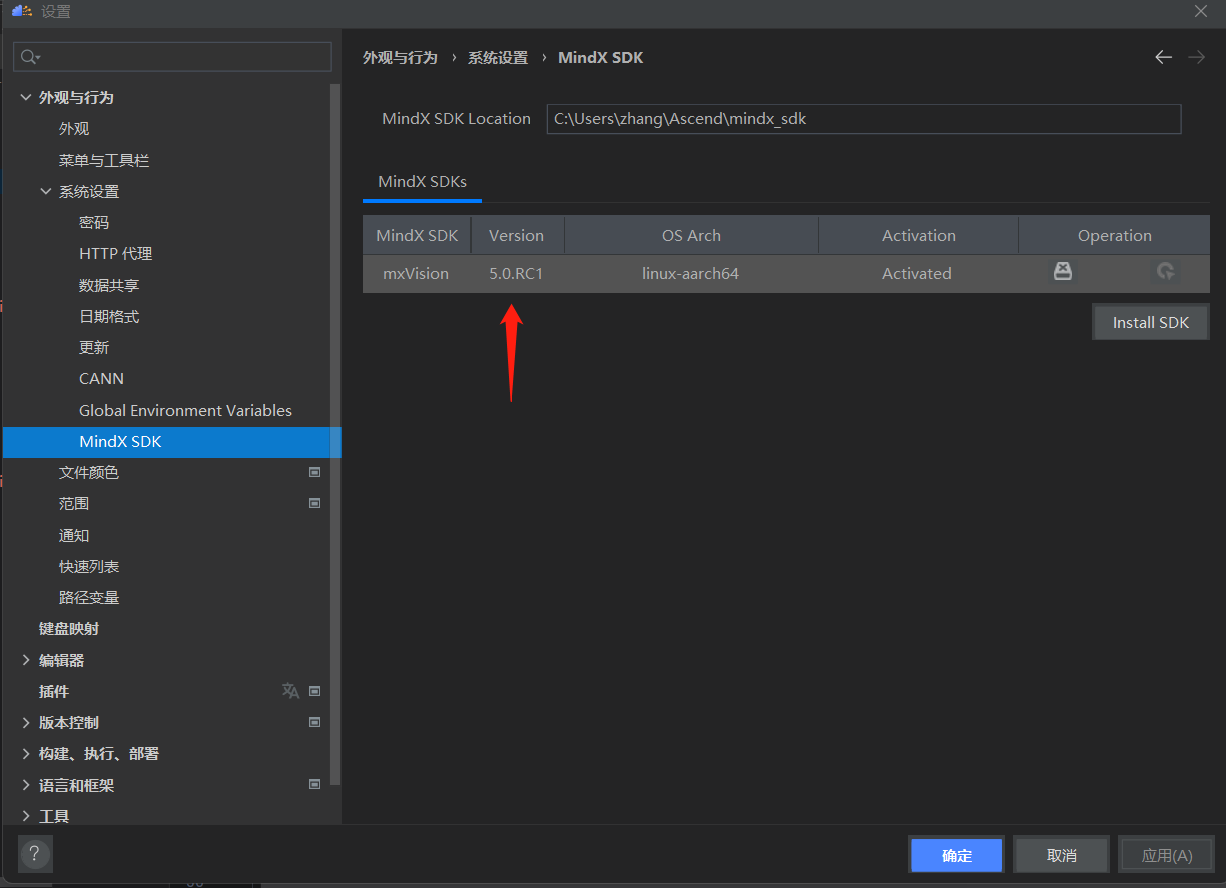Viewport: 1226px width, 888px height.
Task: Open Global Environment Variables settings
Action: [186, 410]
